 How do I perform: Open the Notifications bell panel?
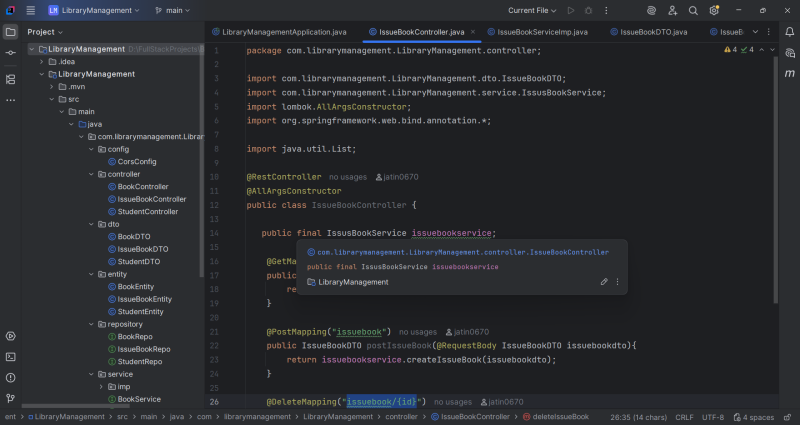click(x=790, y=31)
